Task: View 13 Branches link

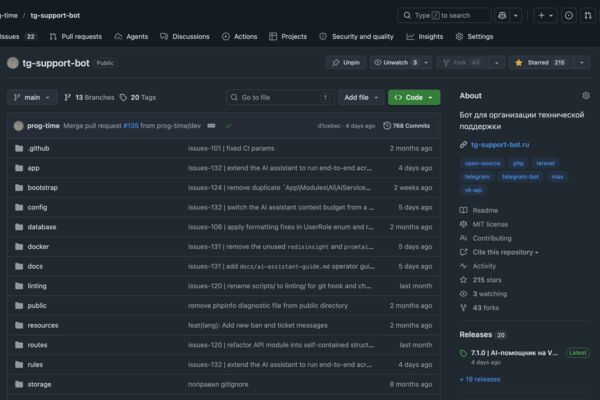Action: coord(89,98)
